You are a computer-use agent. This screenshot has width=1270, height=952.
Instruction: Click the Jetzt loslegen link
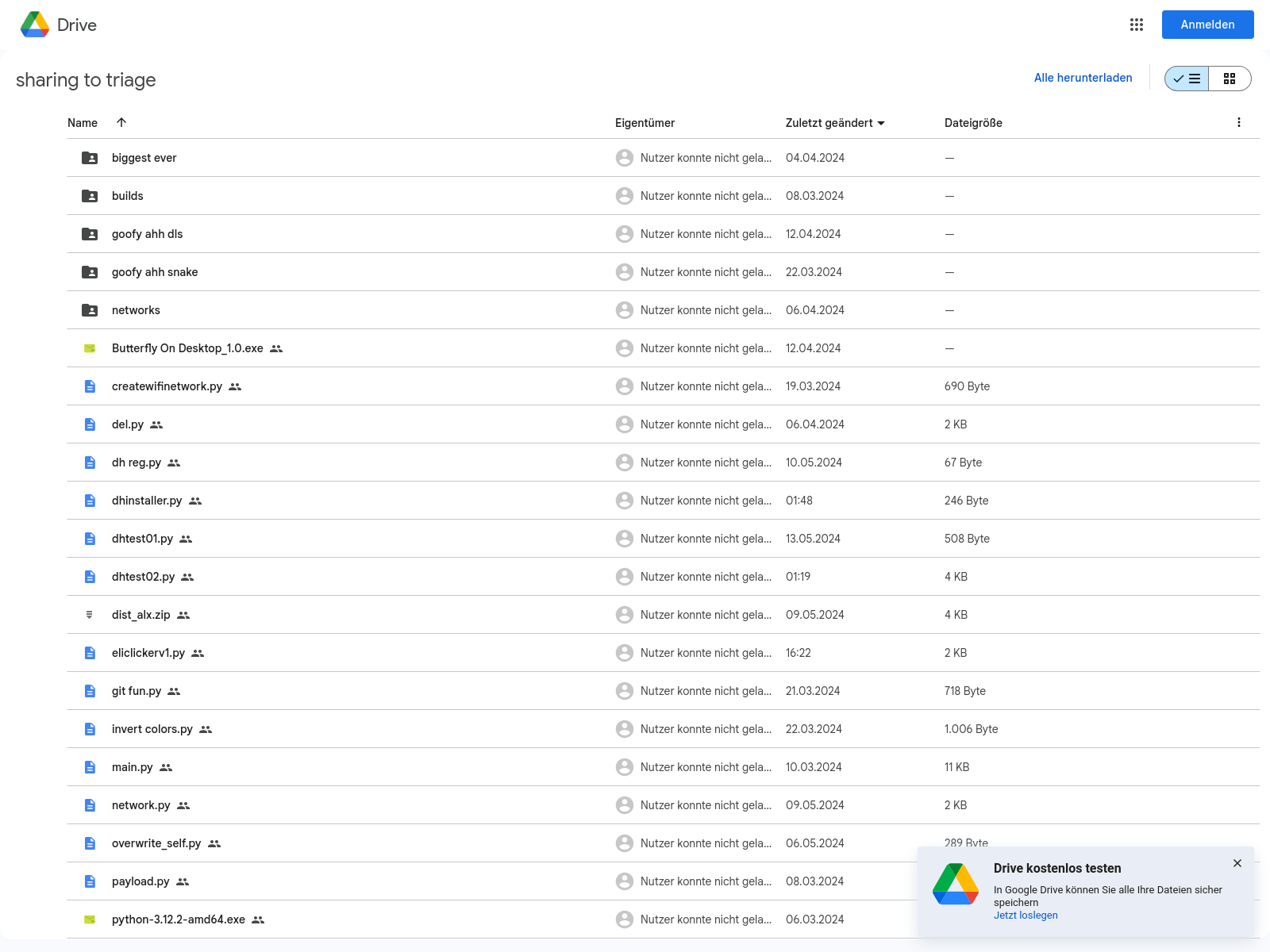1026,916
